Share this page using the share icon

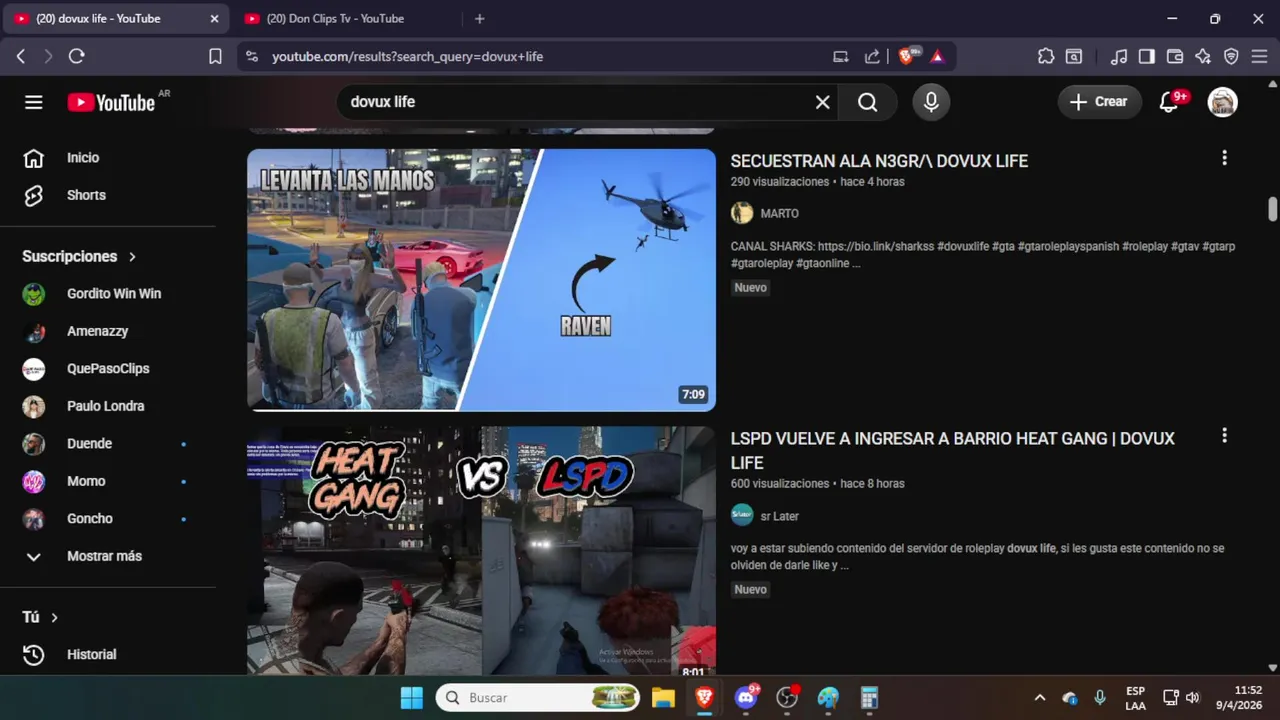click(x=872, y=57)
